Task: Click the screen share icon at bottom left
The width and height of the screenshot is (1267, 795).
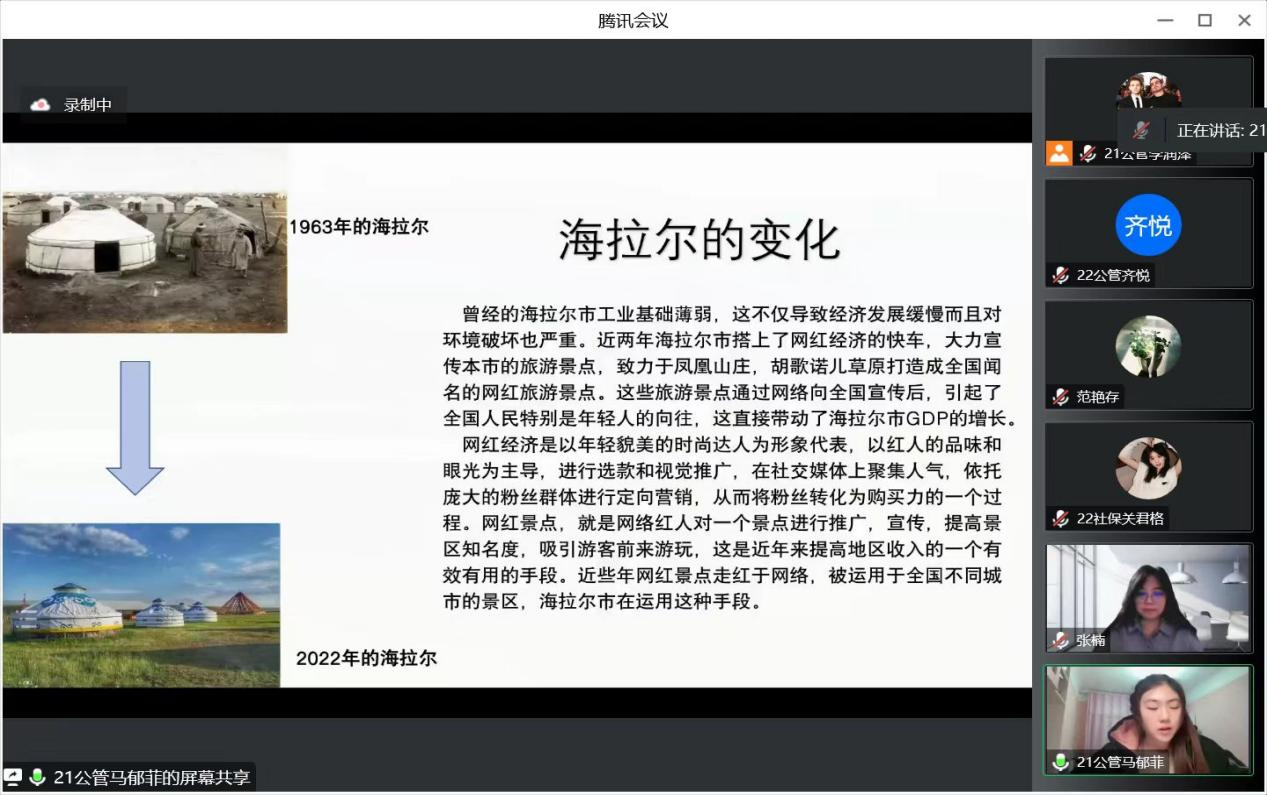Action: [13, 777]
